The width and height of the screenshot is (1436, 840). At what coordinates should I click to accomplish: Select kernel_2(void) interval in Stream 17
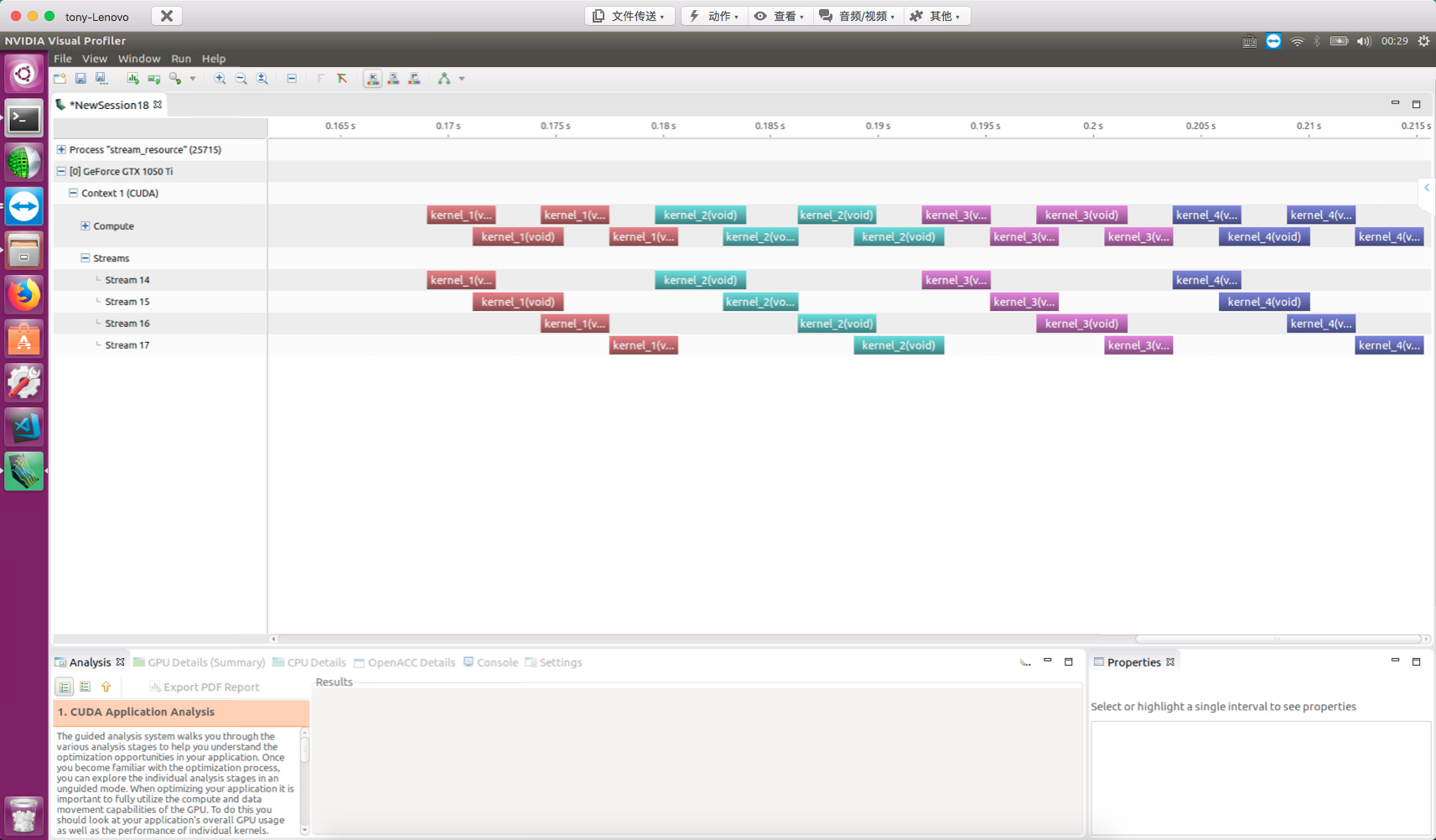tap(899, 345)
